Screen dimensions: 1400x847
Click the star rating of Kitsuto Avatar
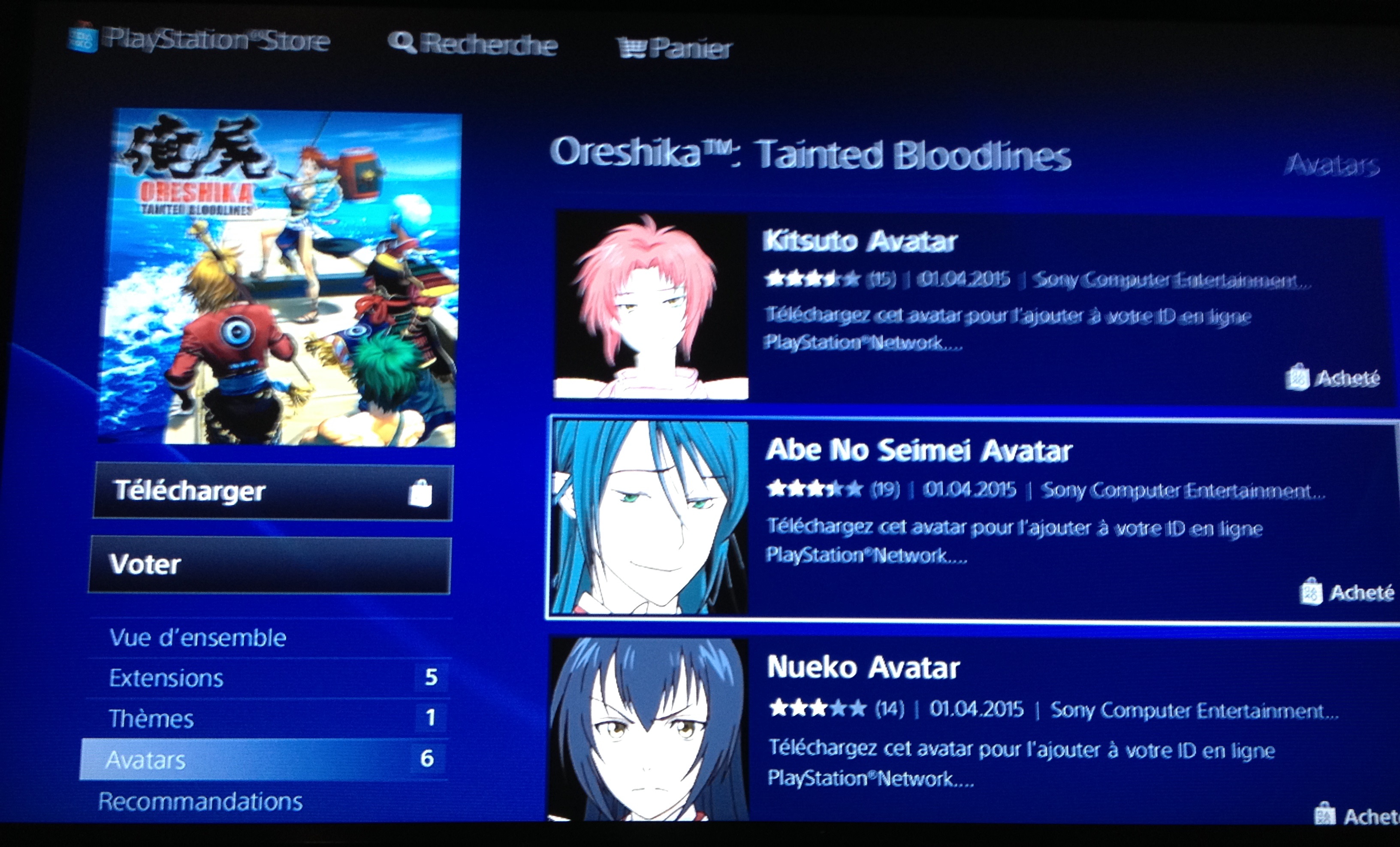tap(812, 278)
